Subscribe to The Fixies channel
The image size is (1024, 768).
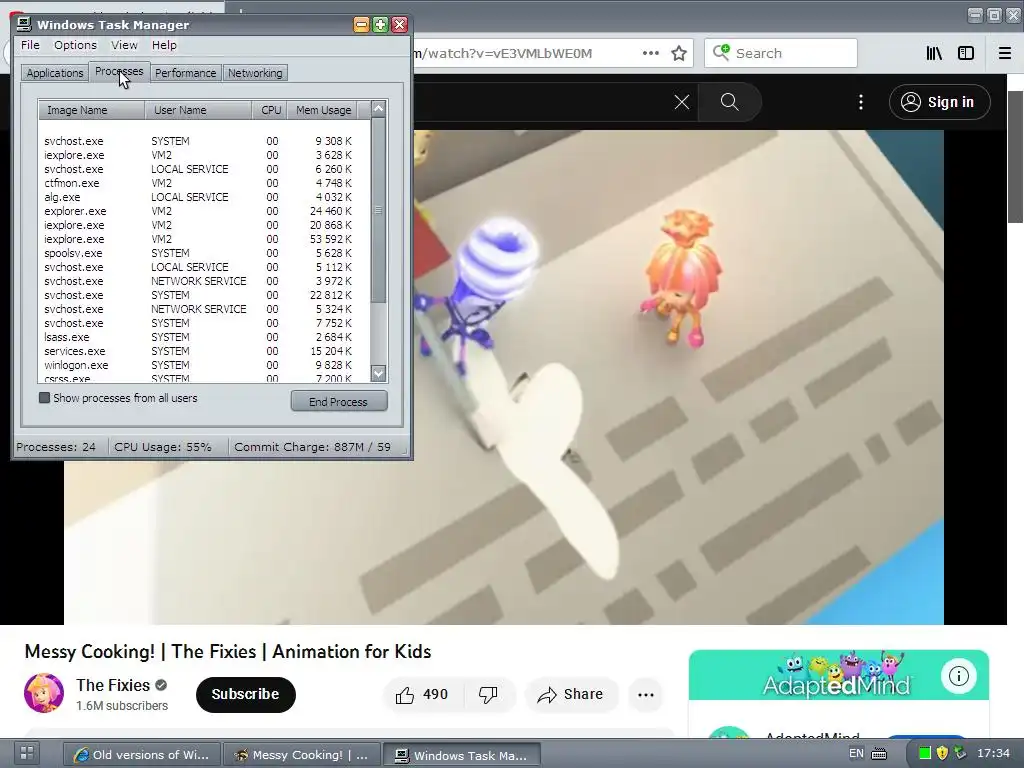coord(246,694)
